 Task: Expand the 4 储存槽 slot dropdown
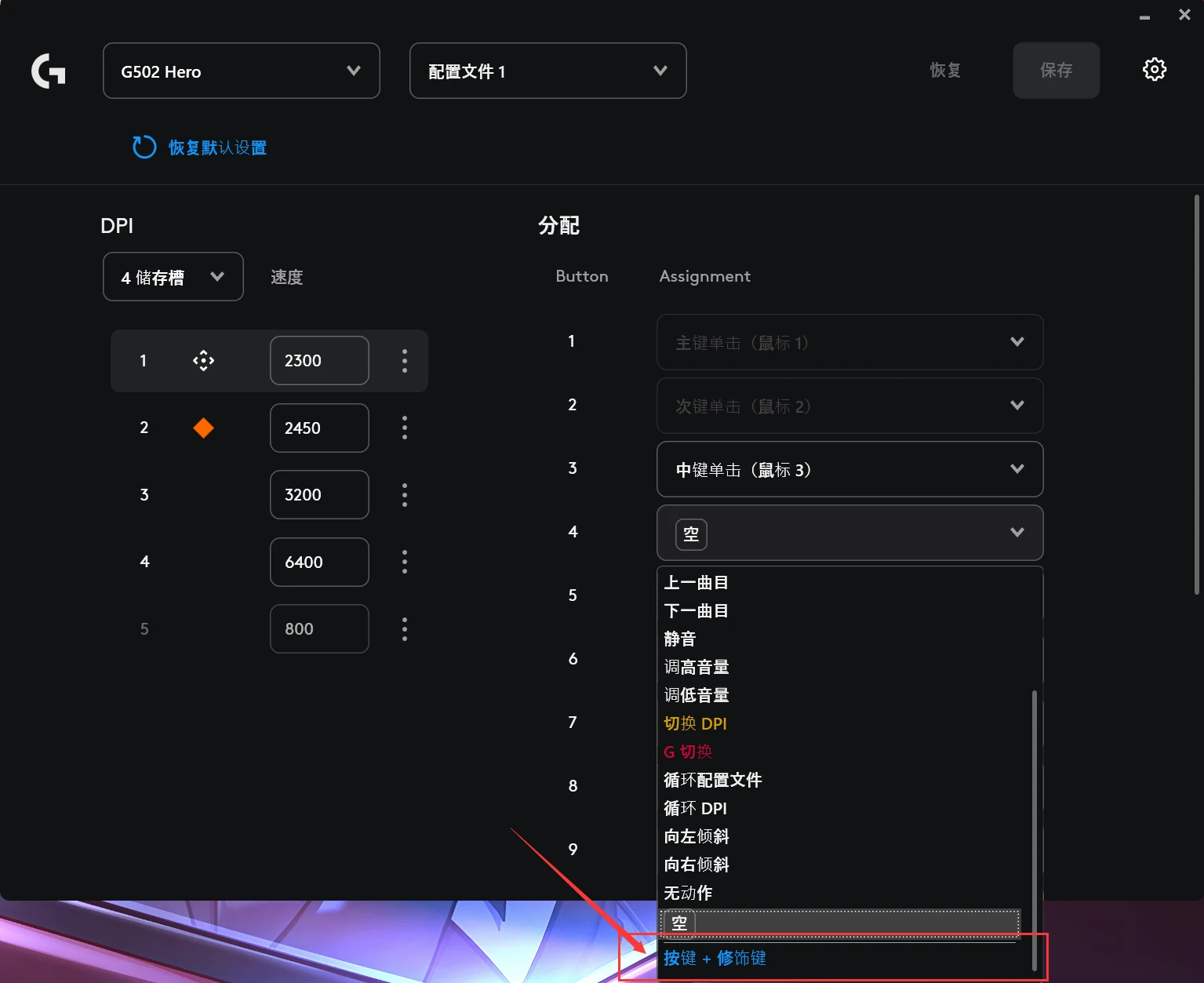[x=173, y=276]
